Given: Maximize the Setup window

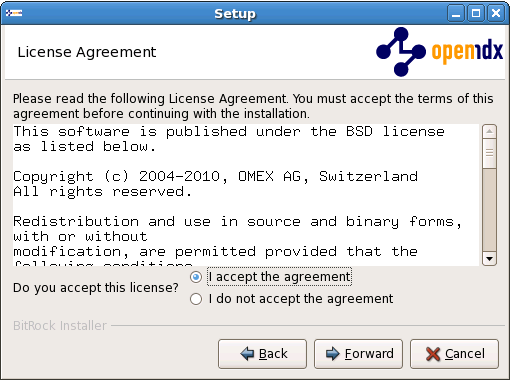Looking at the screenshot, I should [476, 14].
